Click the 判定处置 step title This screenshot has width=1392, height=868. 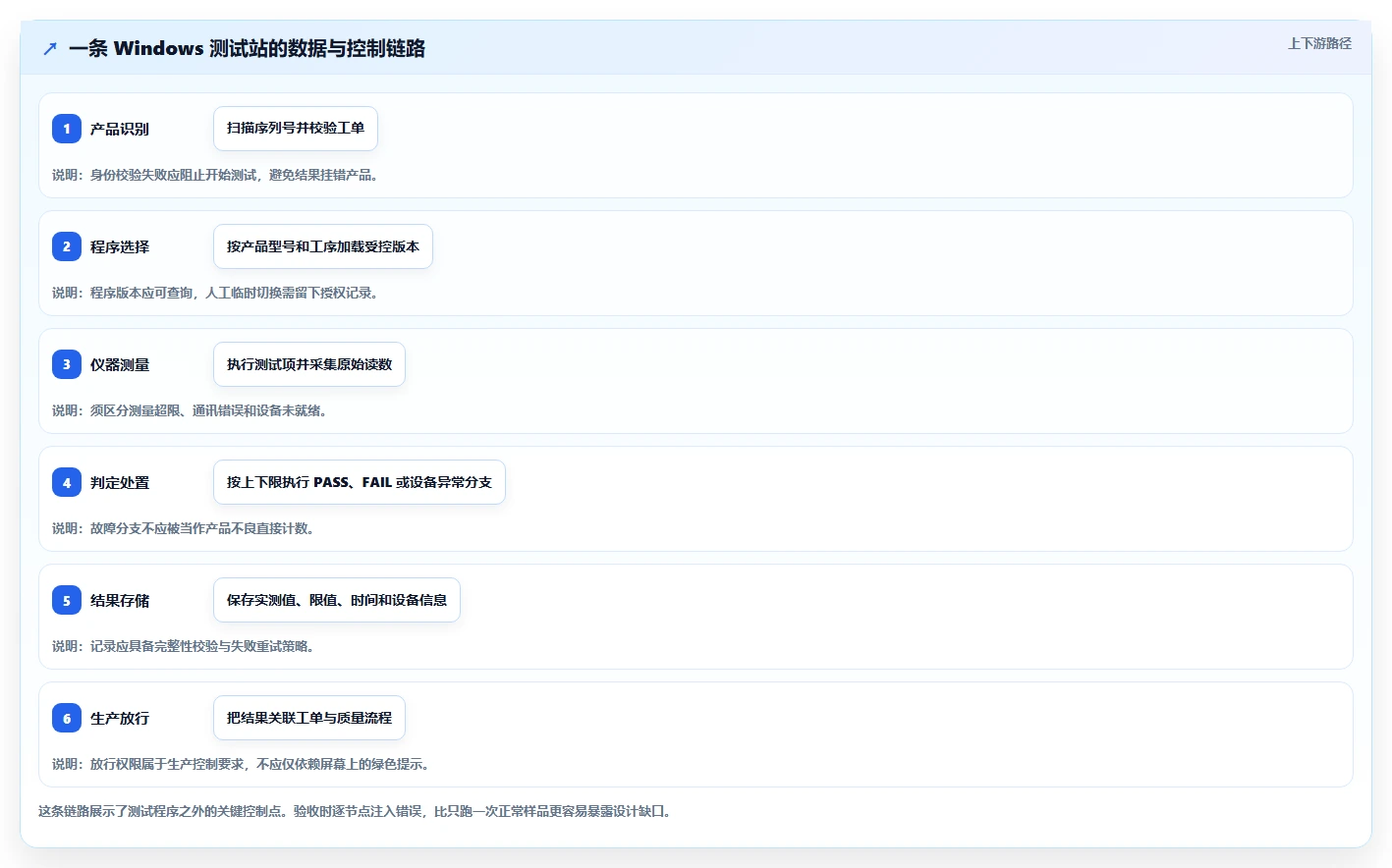tap(120, 482)
